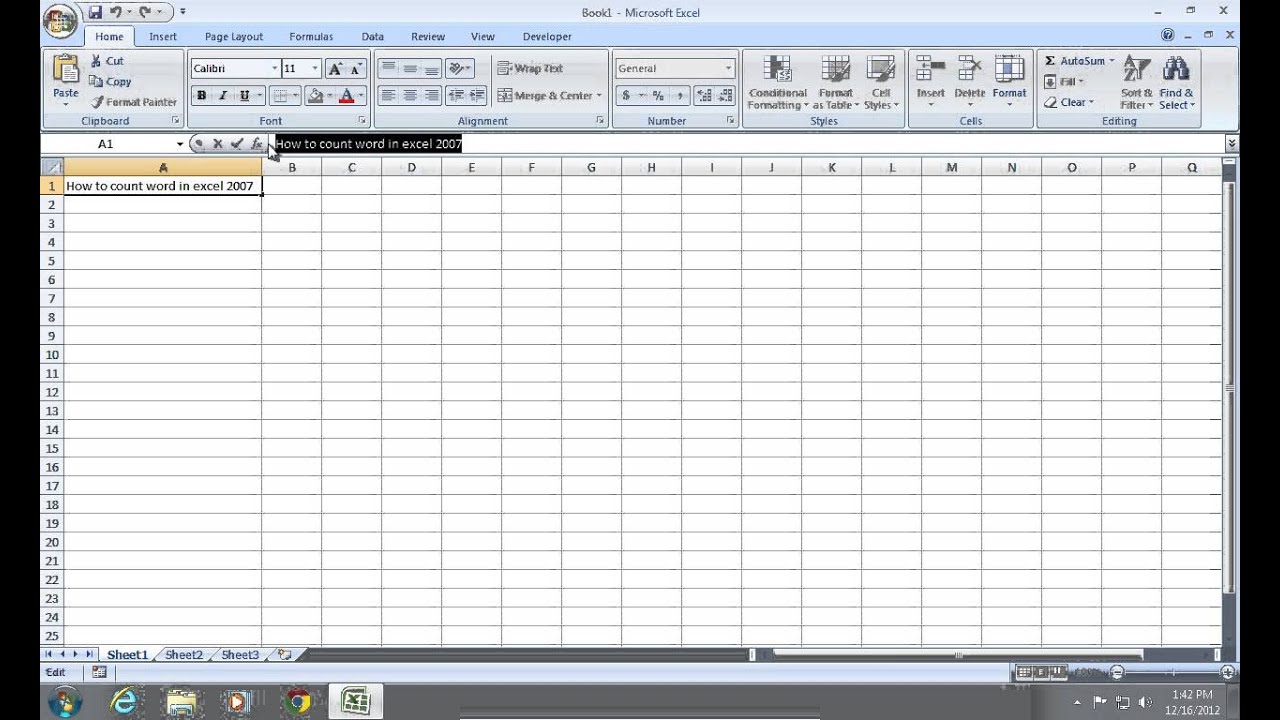The image size is (1280, 720).
Task: Open the General number format dropdown
Action: click(x=728, y=69)
